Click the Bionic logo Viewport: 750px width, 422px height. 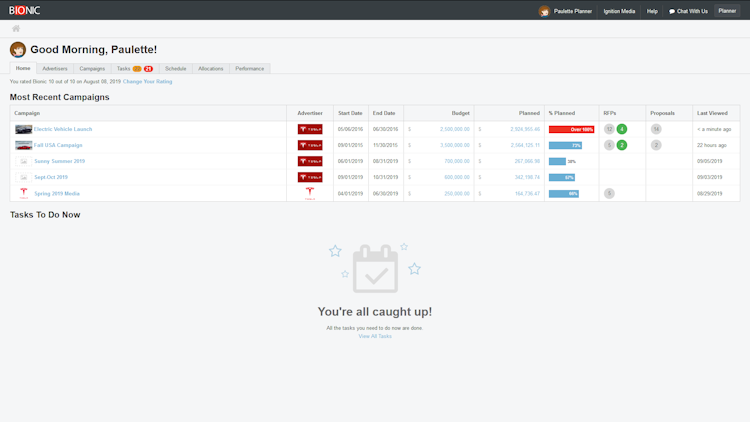(24, 10)
